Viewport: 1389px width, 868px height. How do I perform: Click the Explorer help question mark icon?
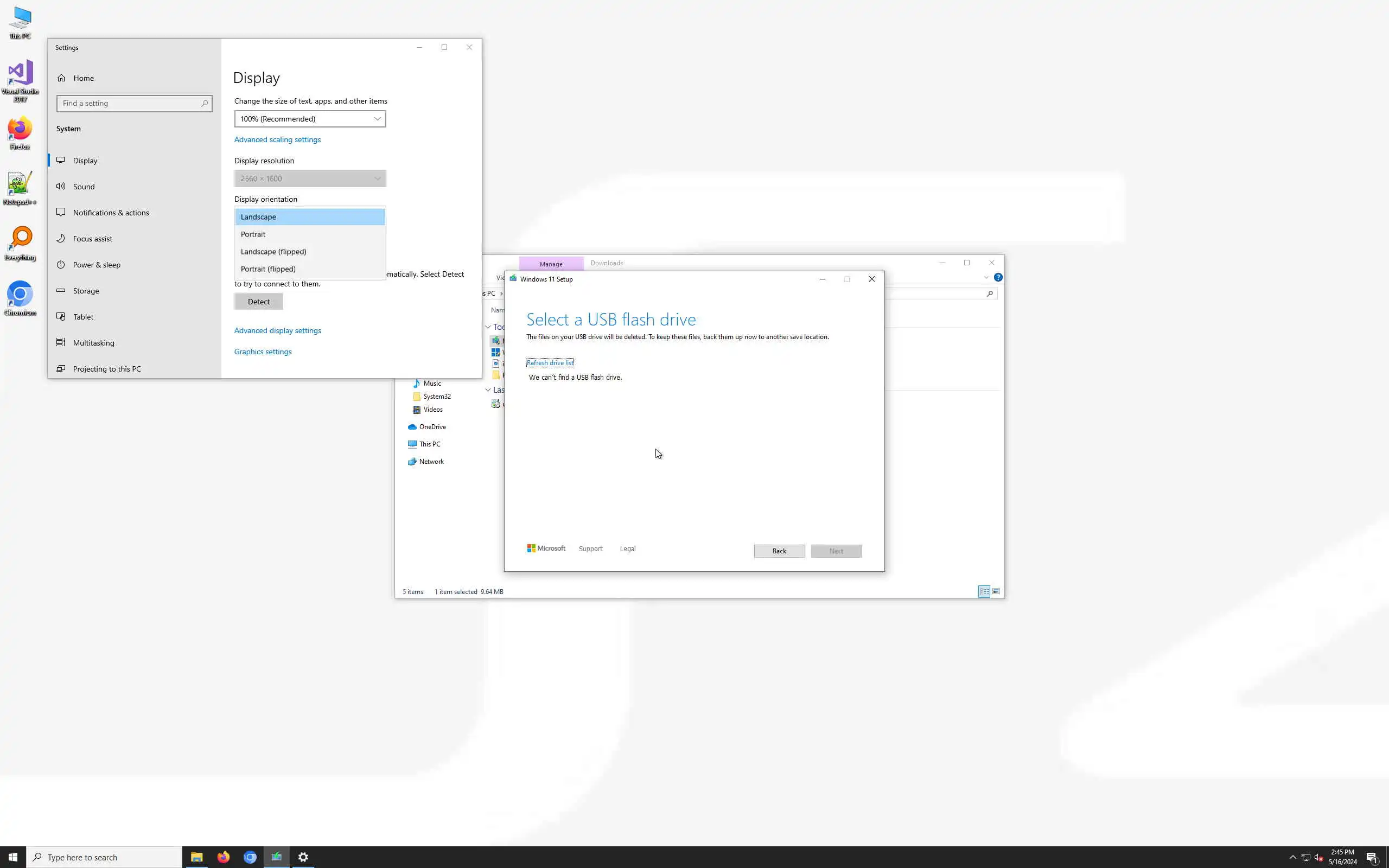click(x=998, y=277)
